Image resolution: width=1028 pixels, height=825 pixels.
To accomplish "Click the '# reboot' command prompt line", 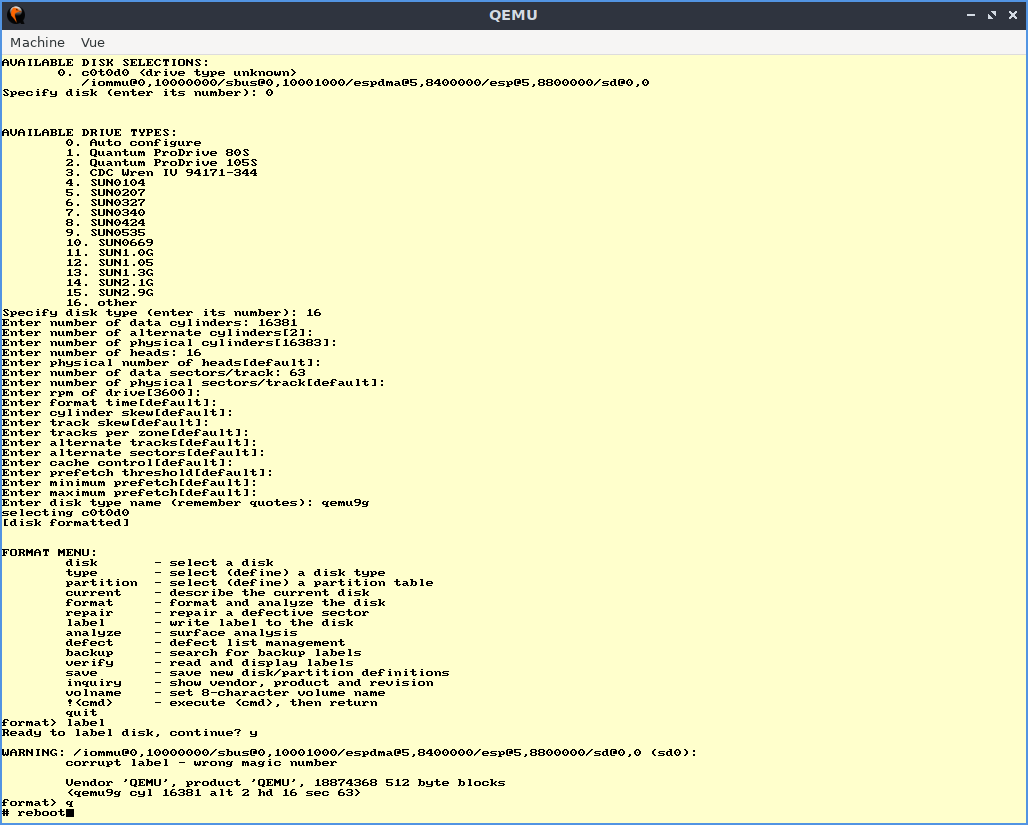I will tap(38, 813).
